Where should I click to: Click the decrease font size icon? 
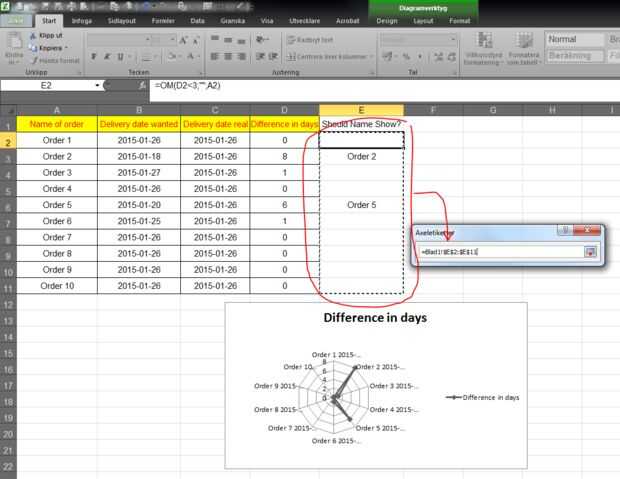pyautogui.click(x=196, y=40)
